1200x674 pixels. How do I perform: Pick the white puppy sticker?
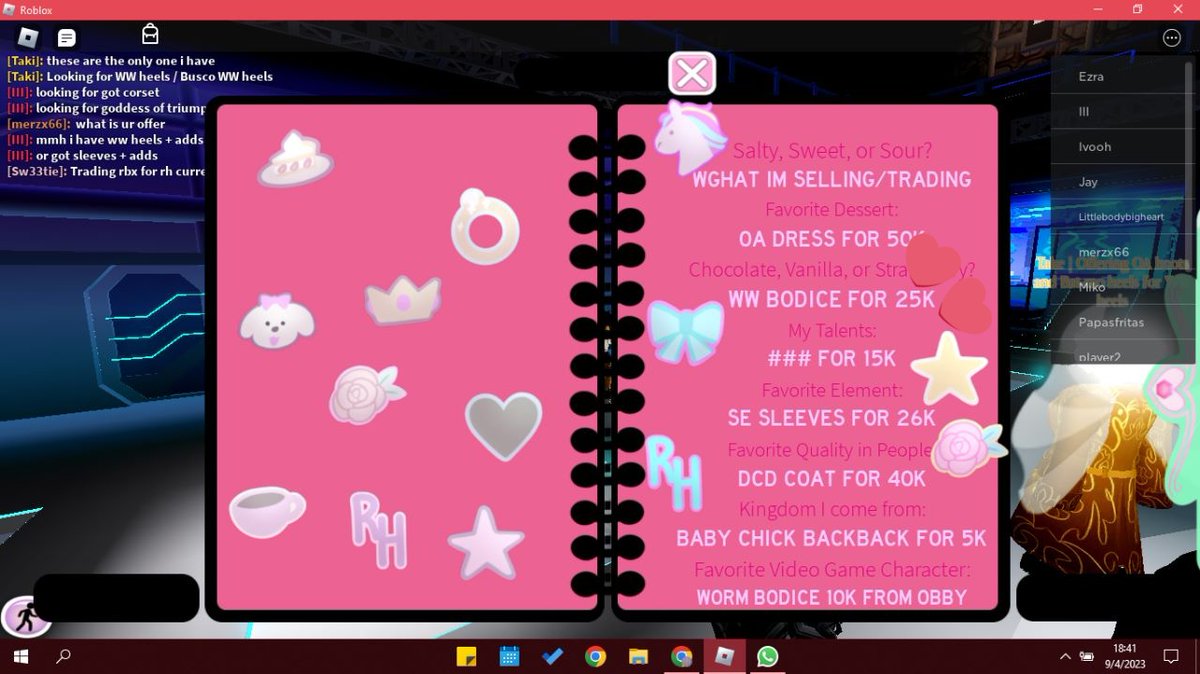[x=277, y=320]
